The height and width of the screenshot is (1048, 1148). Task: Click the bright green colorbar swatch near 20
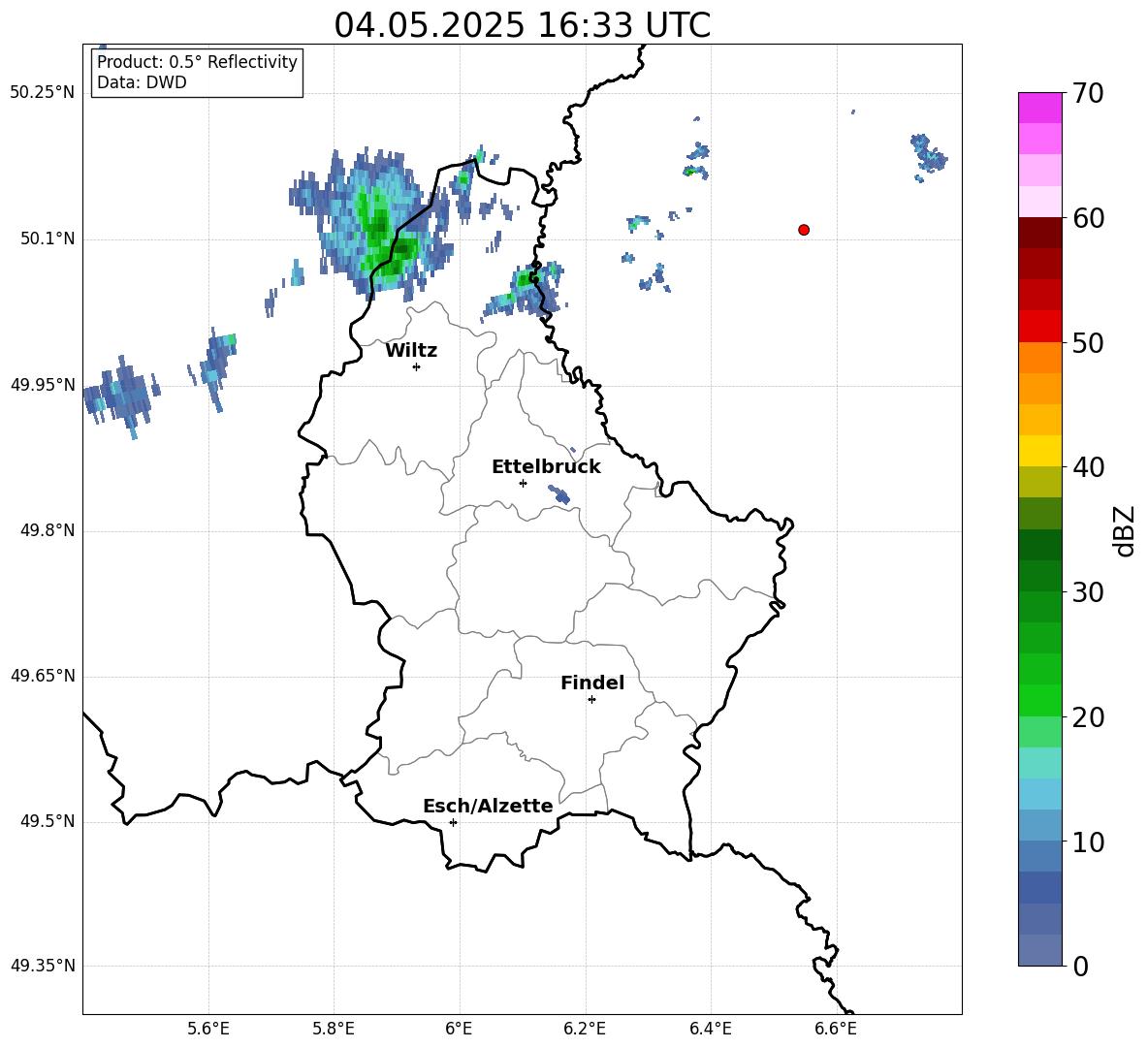(1039, 700)
